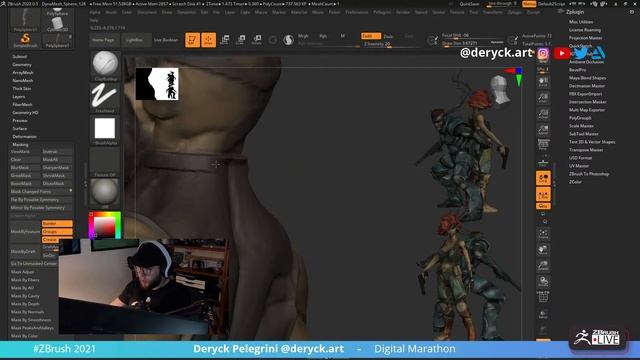Toggle the Groups mask feature option
640x360 pixels.
[x=57, y=231]
